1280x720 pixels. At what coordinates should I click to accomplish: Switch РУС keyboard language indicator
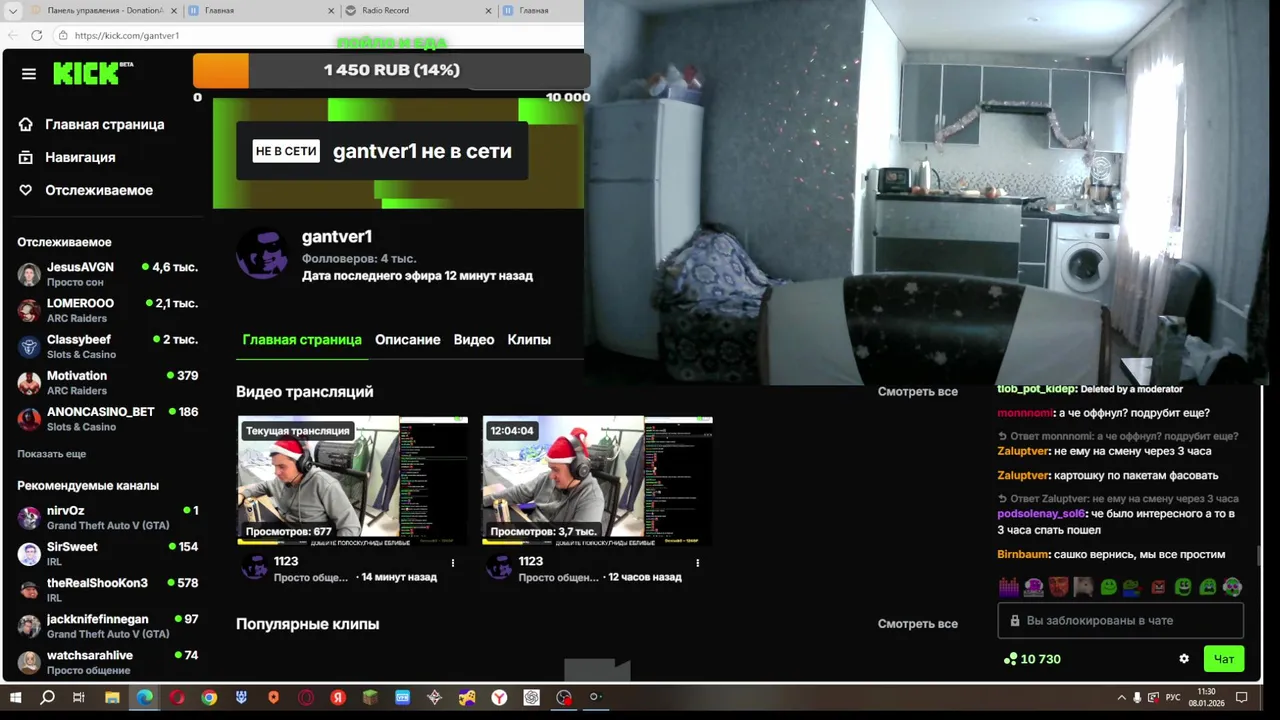1173,697
